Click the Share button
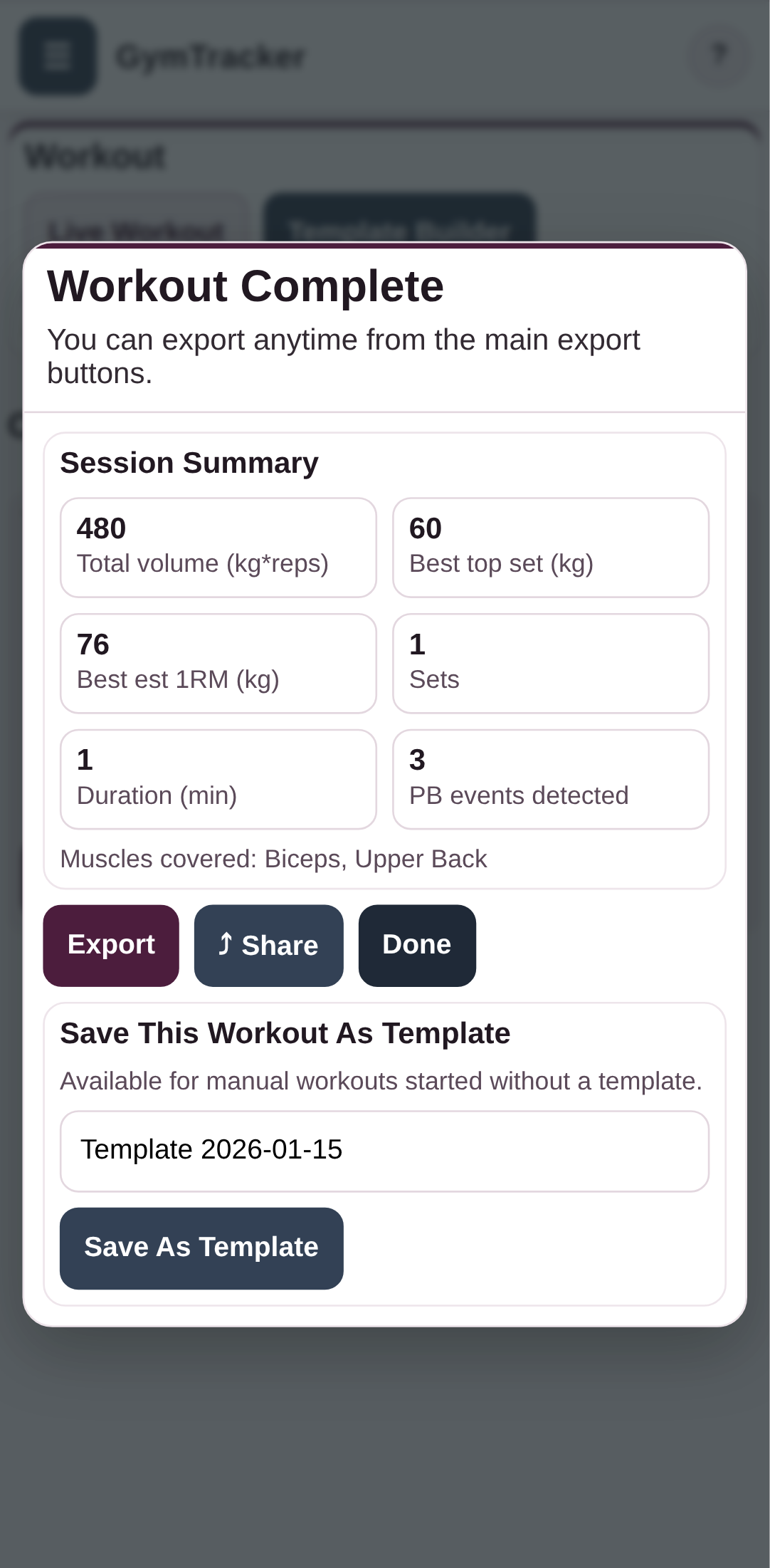The width and height of the screenshot is (770, 1568). click(x=268, y=945)
